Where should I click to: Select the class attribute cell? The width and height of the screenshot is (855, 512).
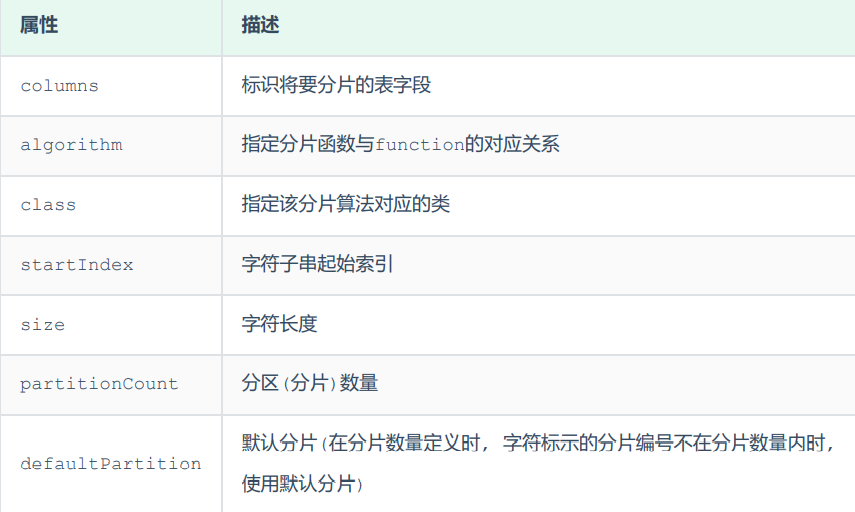click(x=48, y=205)
